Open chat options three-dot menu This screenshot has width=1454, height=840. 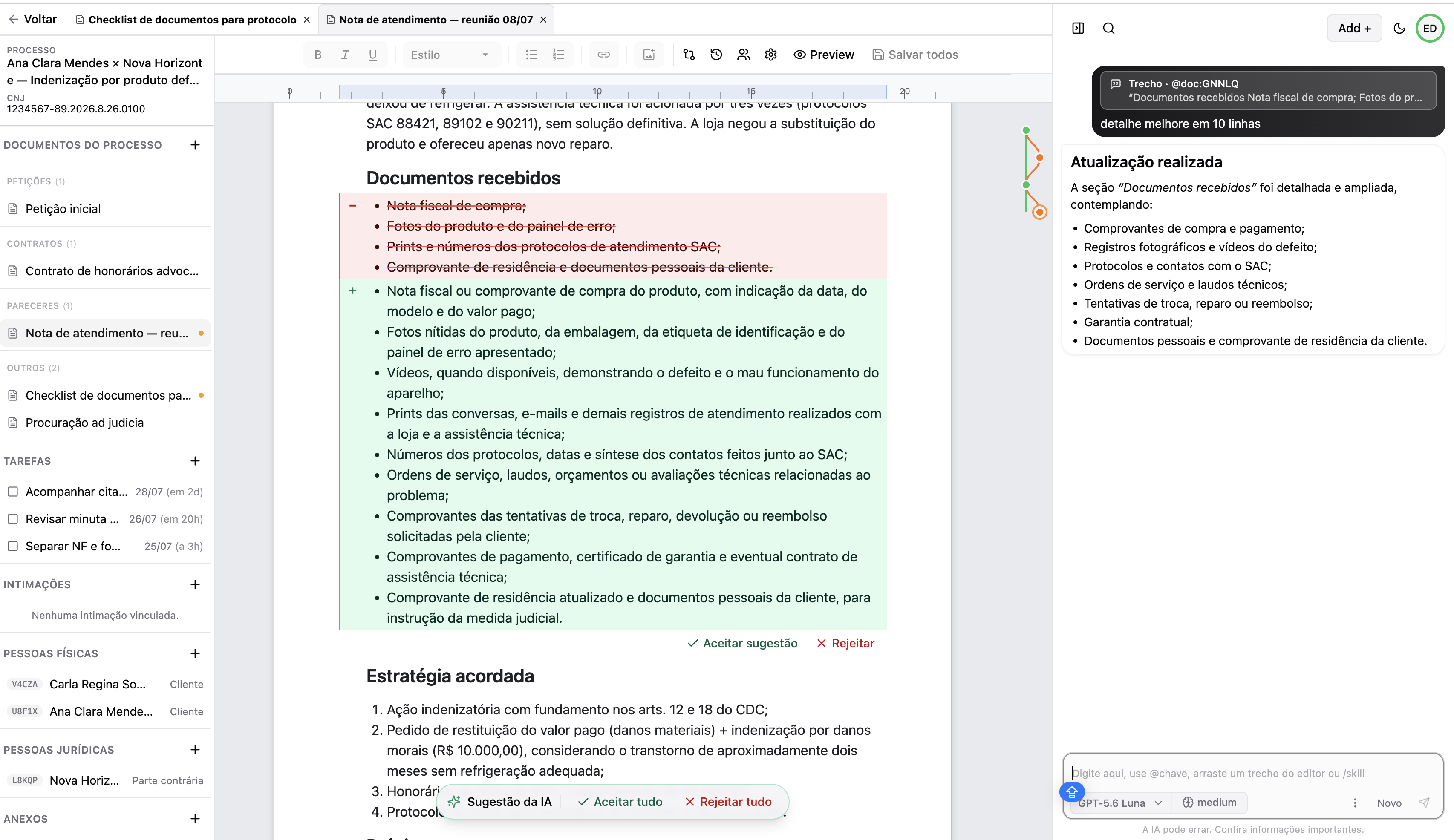tap(1355, 803)
